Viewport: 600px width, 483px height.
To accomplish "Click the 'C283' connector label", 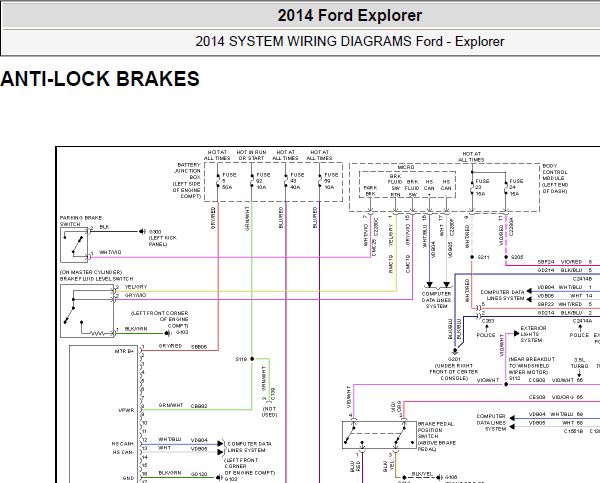I will pyautogui.click(x=488, y=321).
